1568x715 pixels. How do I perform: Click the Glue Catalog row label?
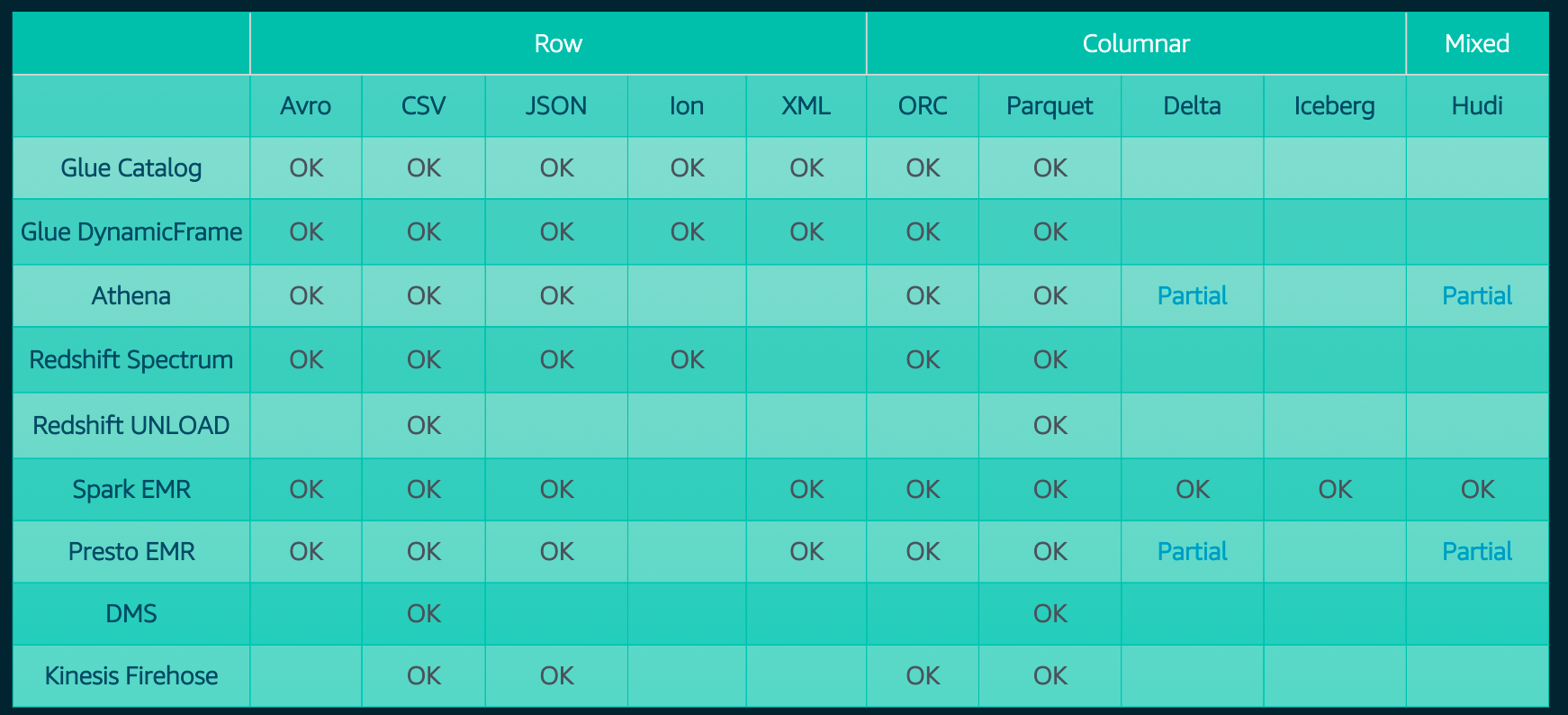point(131,168)
